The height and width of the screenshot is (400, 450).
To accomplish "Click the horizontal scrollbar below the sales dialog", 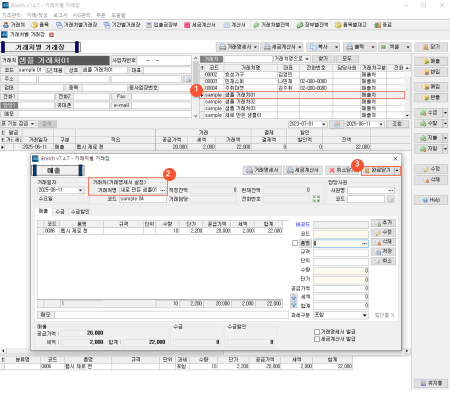I will [205, 351].
